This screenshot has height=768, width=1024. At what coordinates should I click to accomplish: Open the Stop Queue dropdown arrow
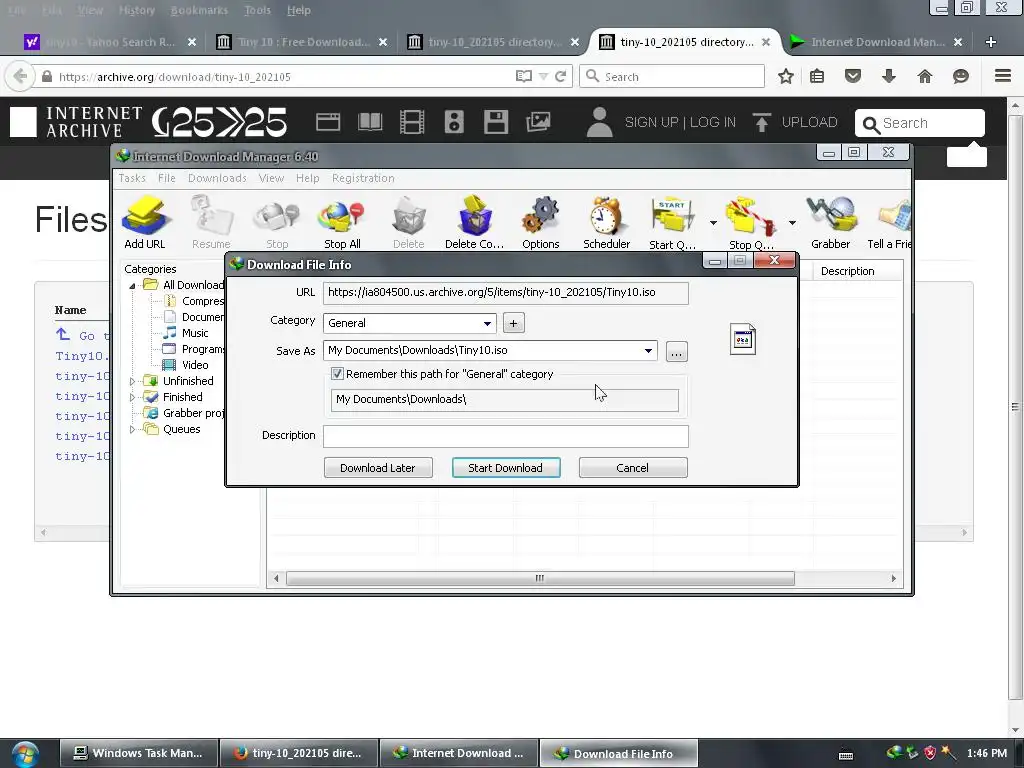click(792, 223)
